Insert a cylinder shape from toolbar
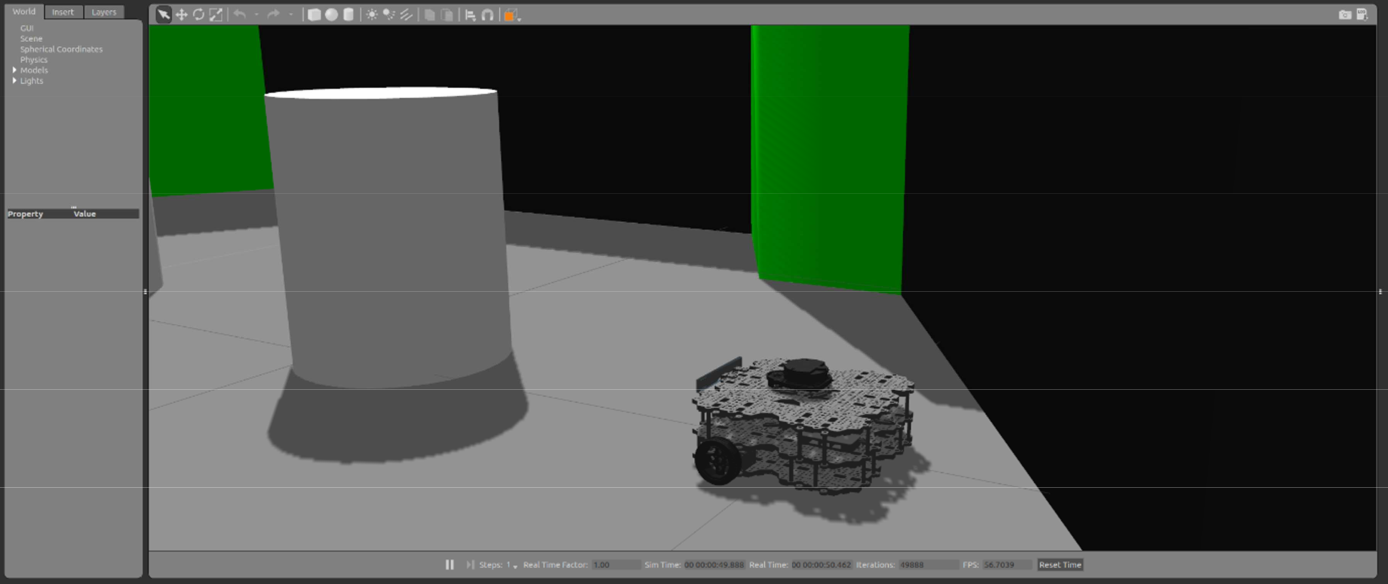 point(348,15)
